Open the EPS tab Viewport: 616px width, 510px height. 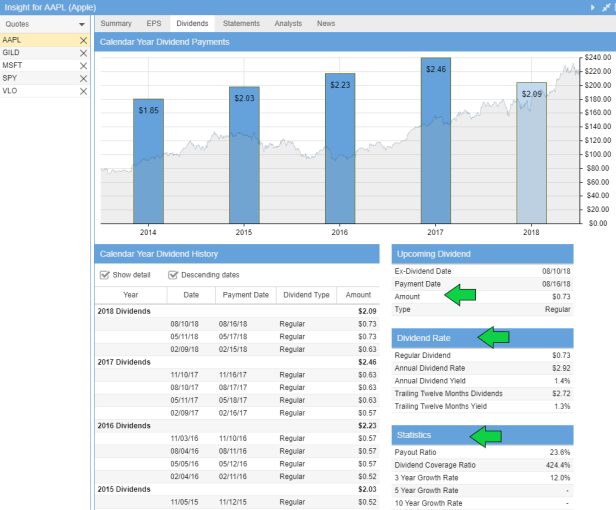click(x=153, y=23)
